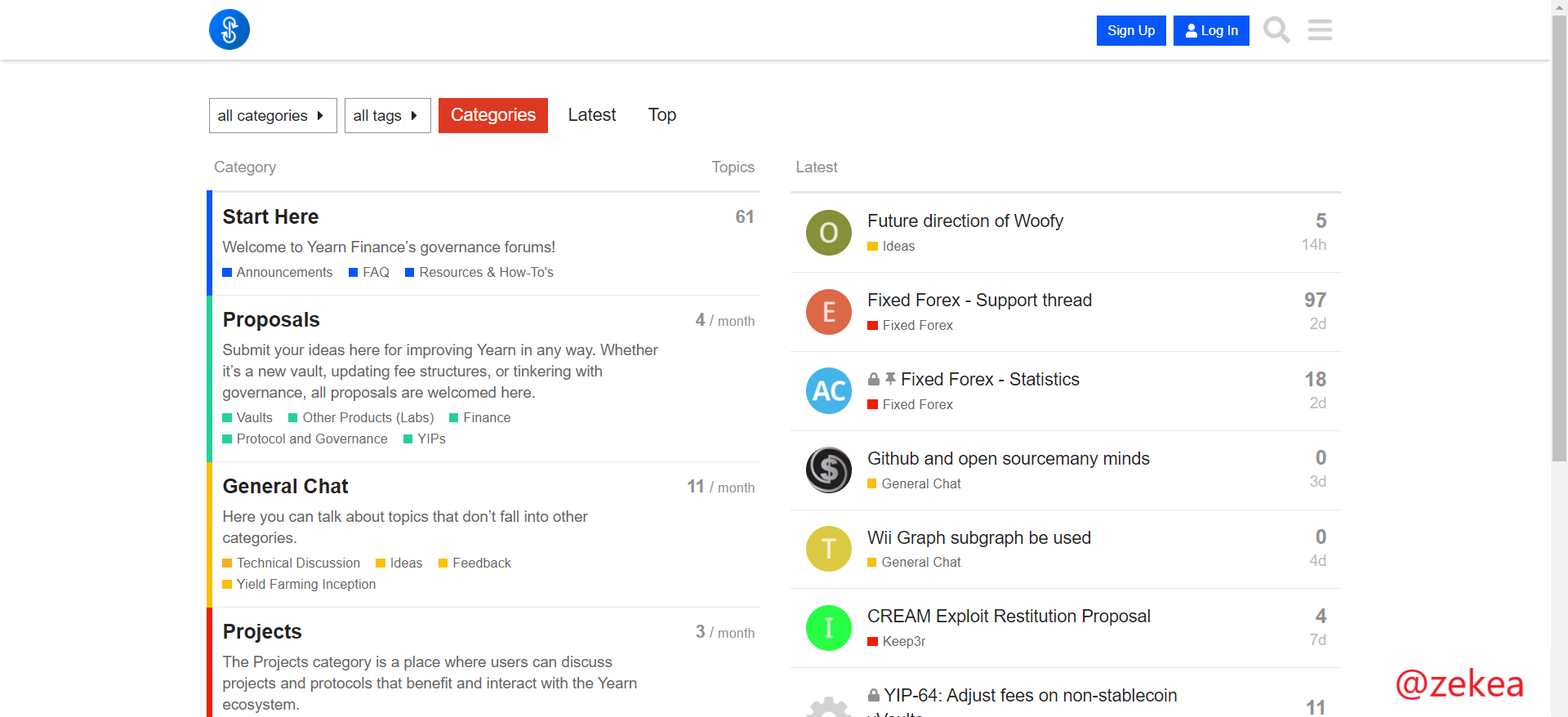This screenshot has width=1568, height=717.
Task: Click the Sign Up button
Action: click(x=1131, y=30)
